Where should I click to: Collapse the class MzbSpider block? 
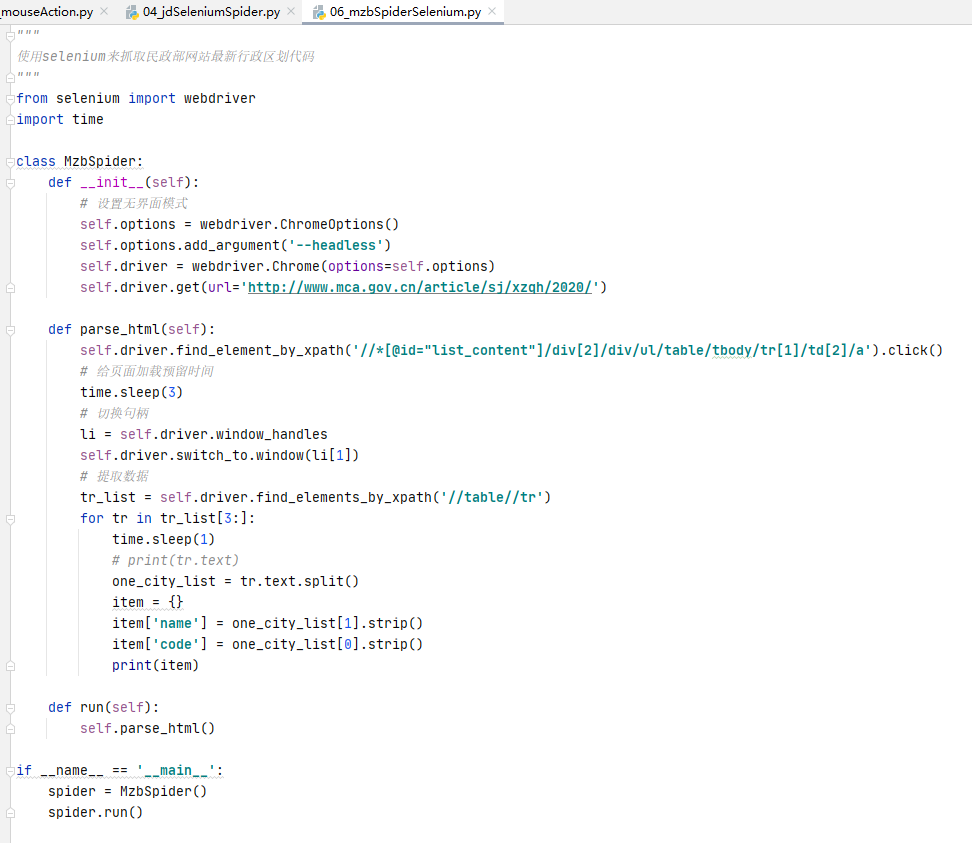pyautogui.click(x=11, y=162)
